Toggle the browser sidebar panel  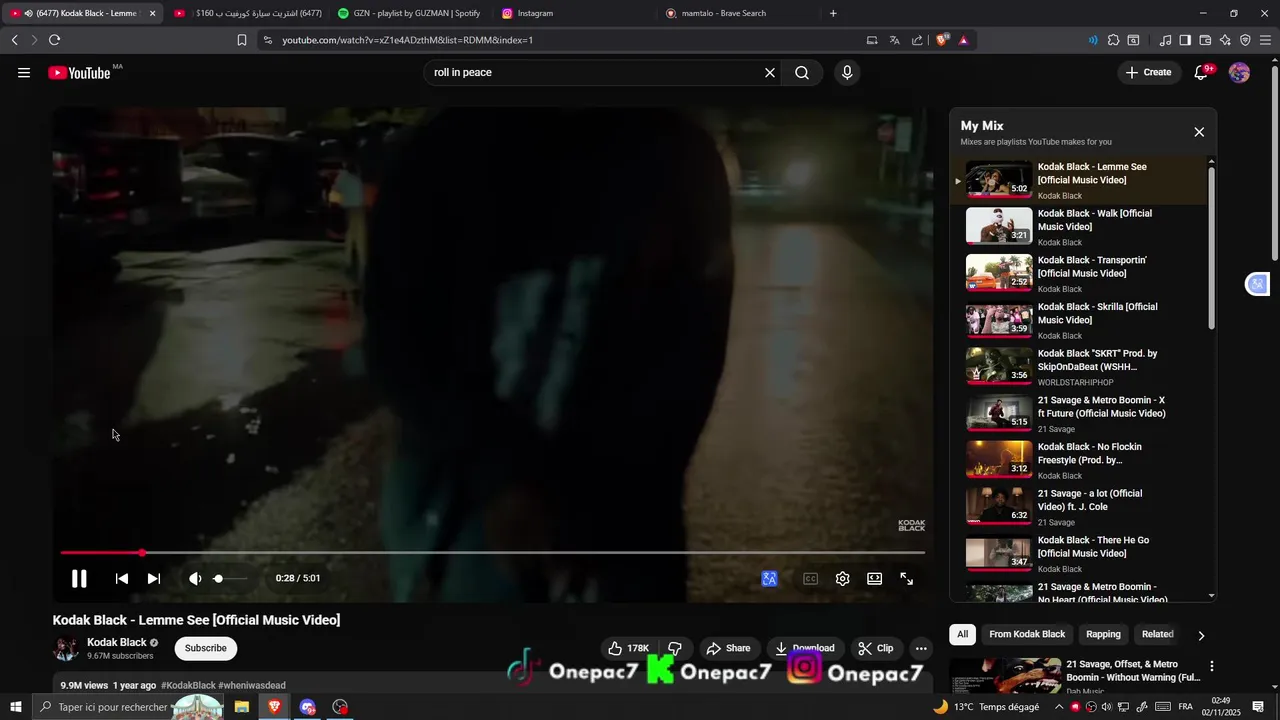1185,40
